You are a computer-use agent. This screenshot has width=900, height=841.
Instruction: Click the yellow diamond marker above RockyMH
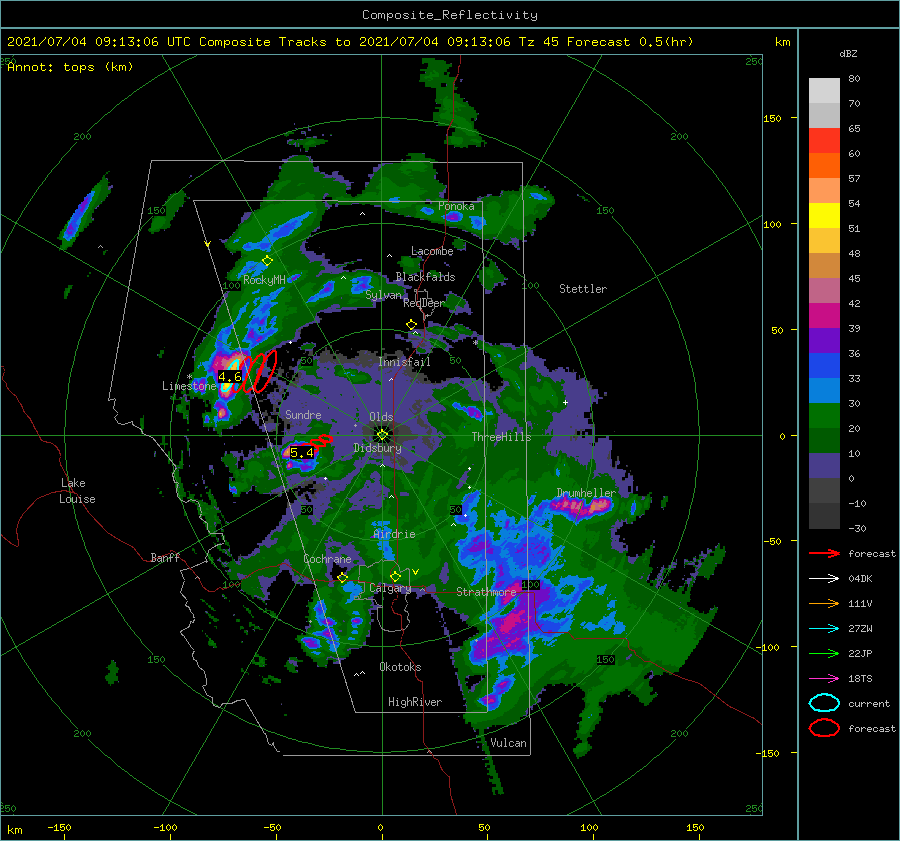(x=267, y=261)
